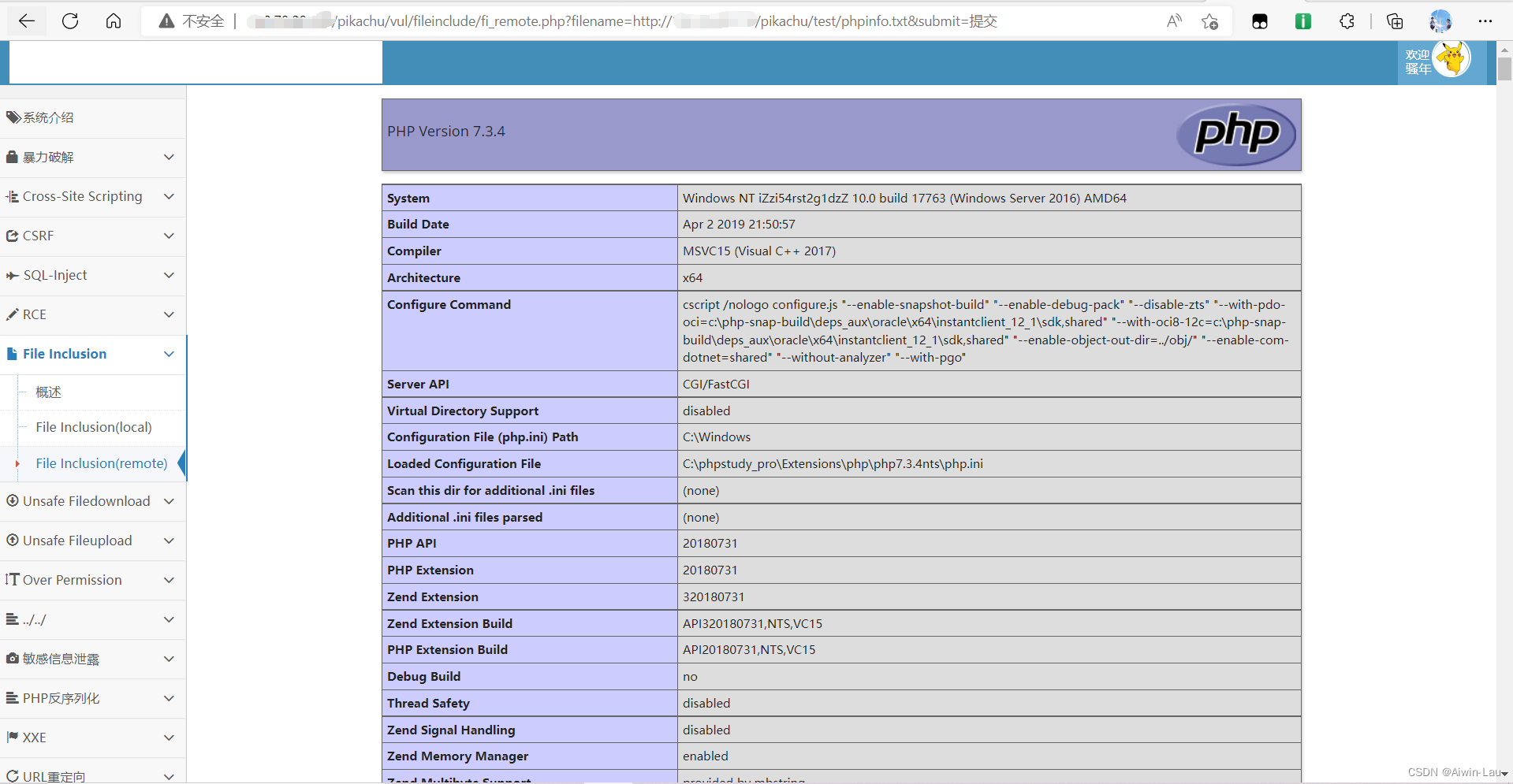
Task: Expand the Cross-Site Scripting chevron
Action: pyautogui.click(x=169, y=196)
